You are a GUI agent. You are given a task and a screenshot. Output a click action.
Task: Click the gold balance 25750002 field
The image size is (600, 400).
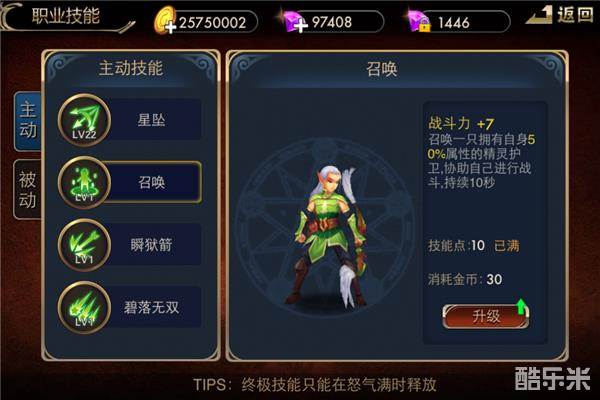212,22
